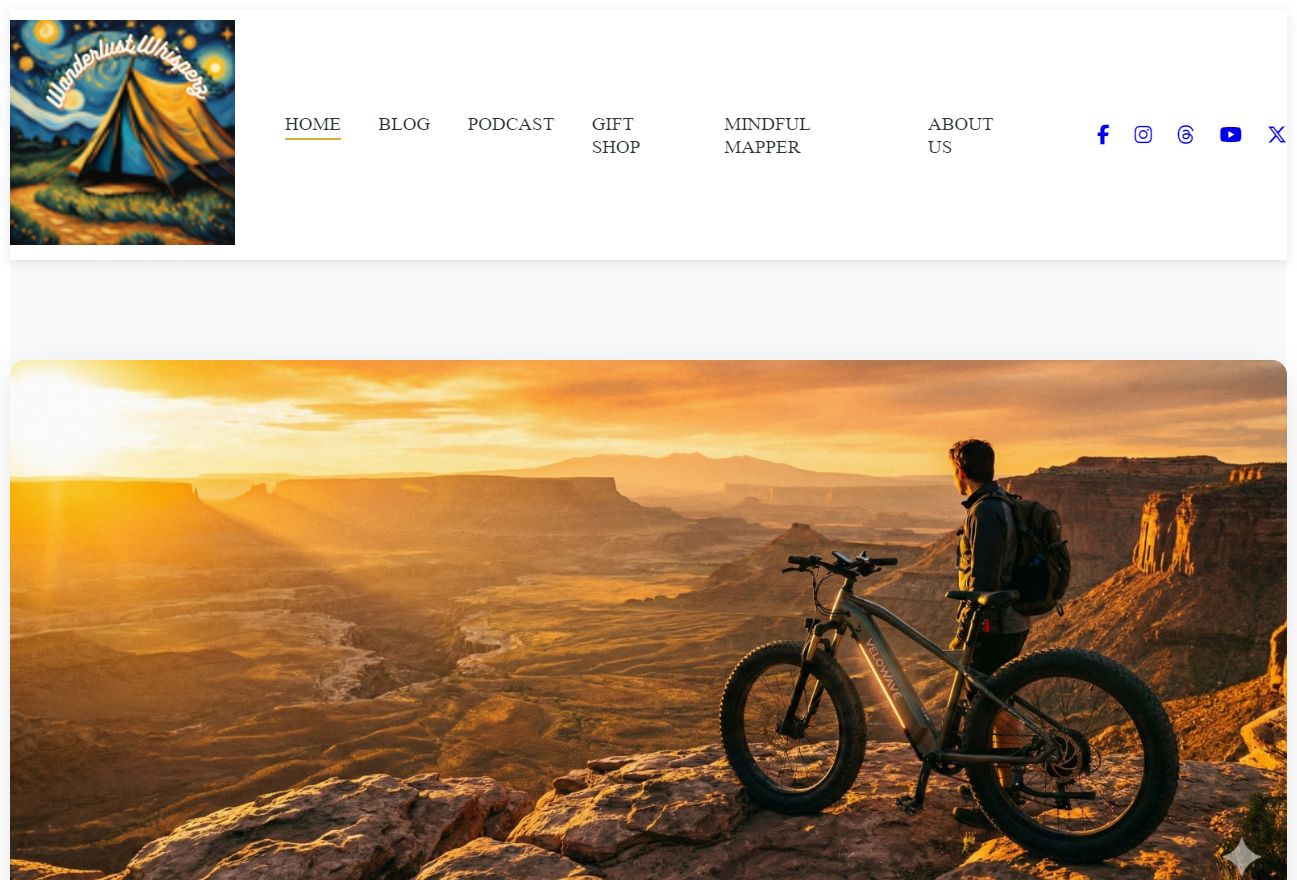Open the GIFT SHOP link

pyautogui.click(x=616, y=135)
